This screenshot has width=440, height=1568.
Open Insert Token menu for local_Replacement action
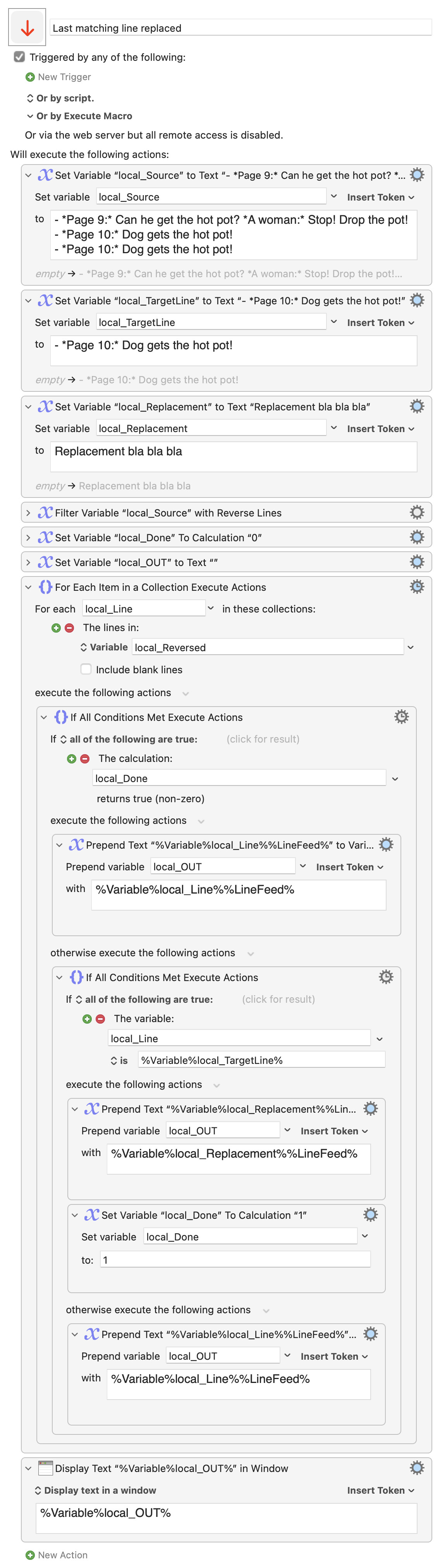point(381,429)
